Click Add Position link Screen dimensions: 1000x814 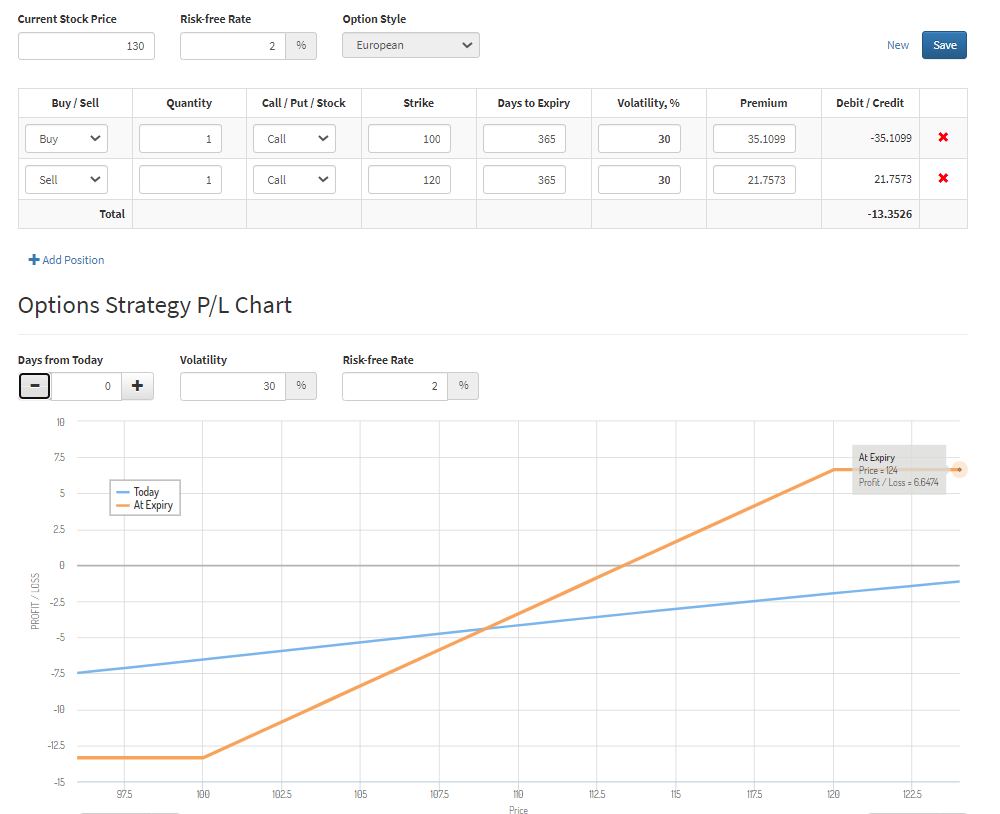point(66,260)
